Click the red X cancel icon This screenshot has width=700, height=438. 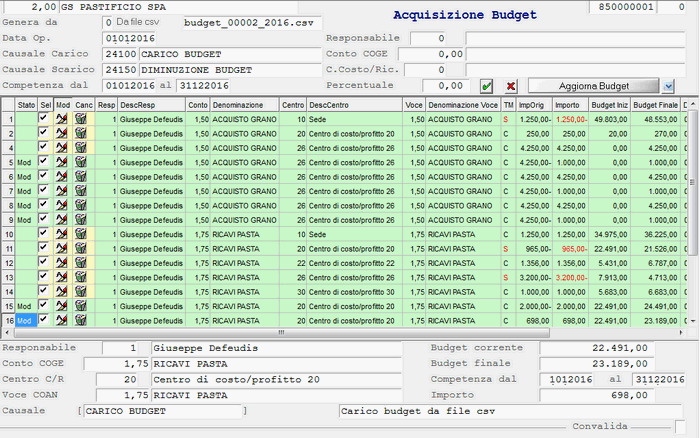pos(511,86)
